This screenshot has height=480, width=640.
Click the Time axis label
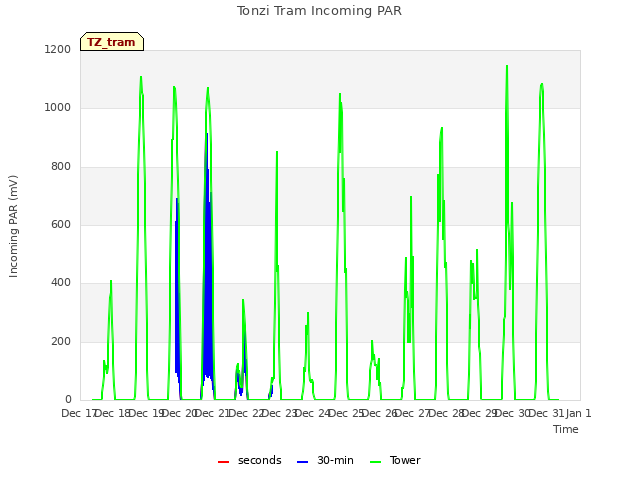coord(566,429)
